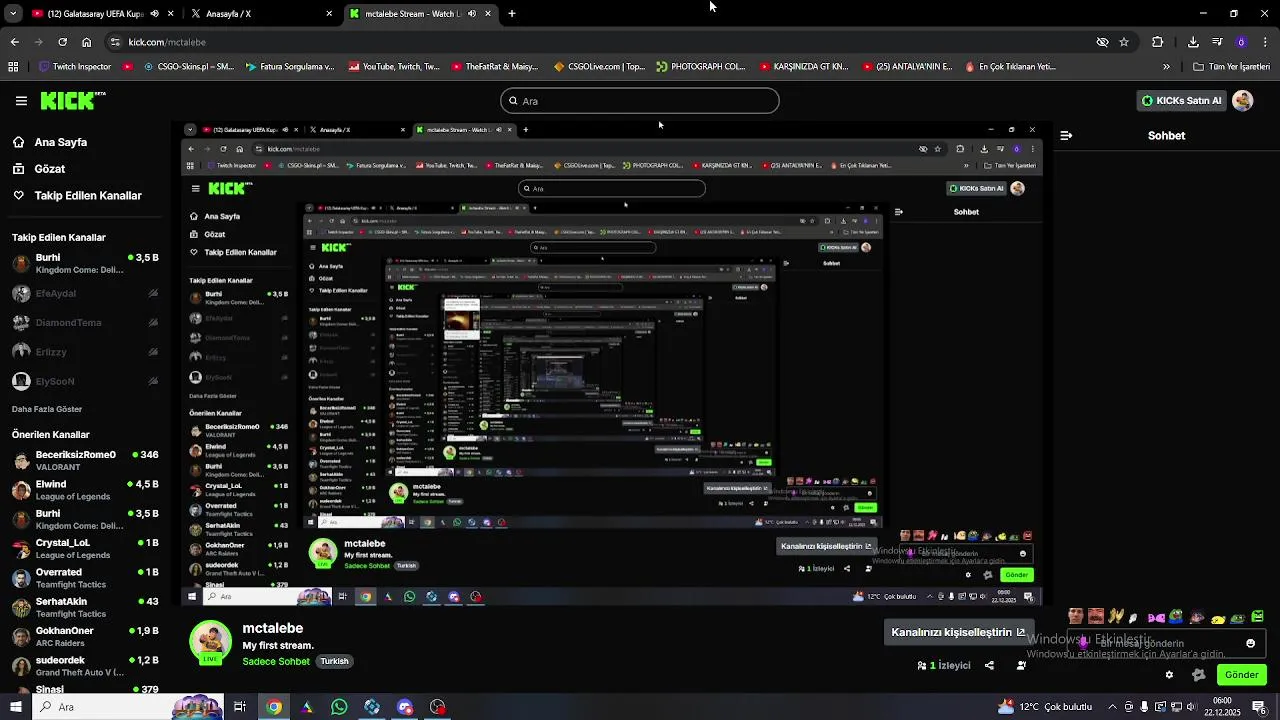This screenshot has width=1280, height=720.
Task: Open the emoji picker in message box
Action: [x=1250, y=643]
